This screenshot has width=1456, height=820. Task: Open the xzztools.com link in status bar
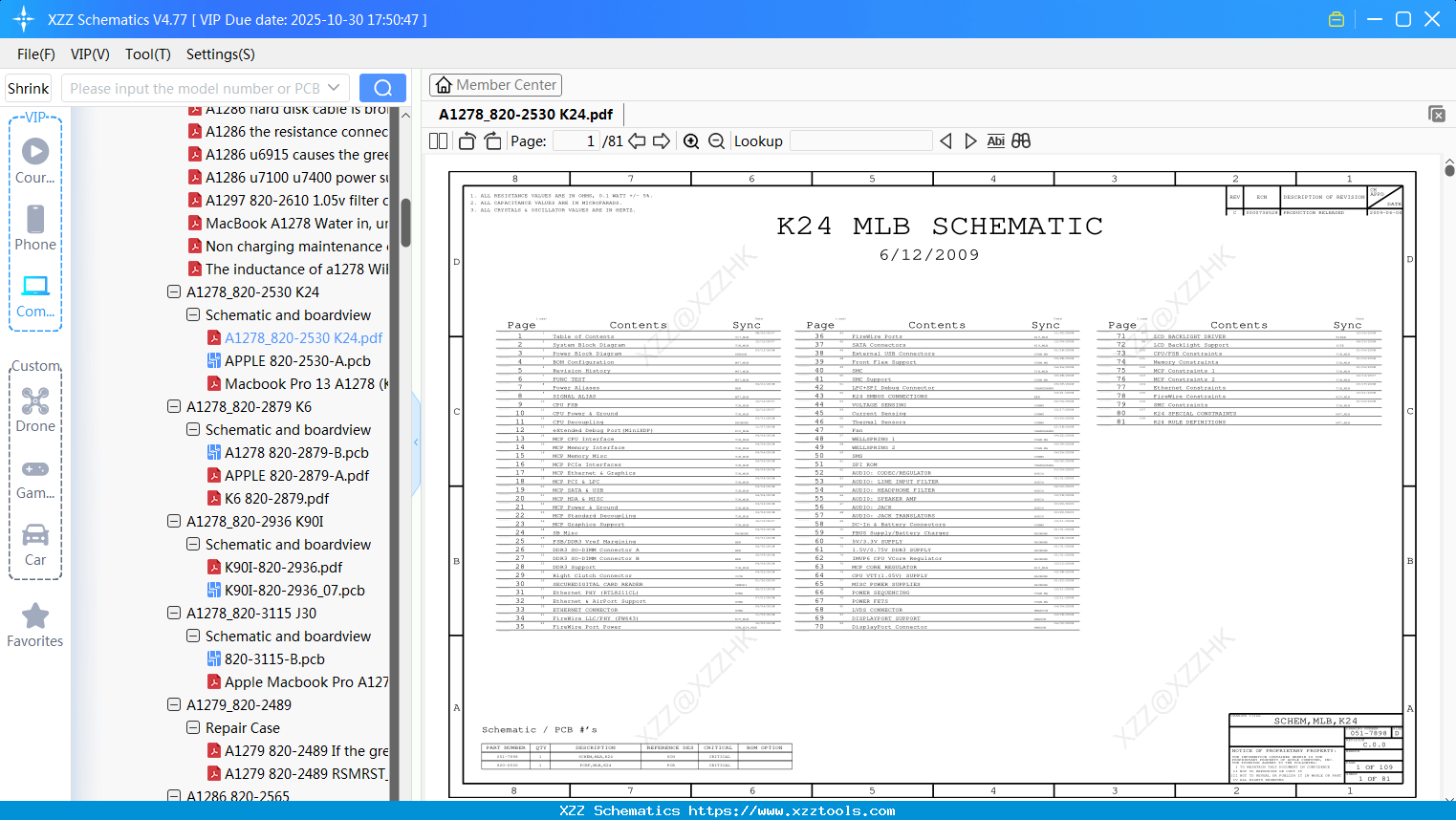point(792,810)
